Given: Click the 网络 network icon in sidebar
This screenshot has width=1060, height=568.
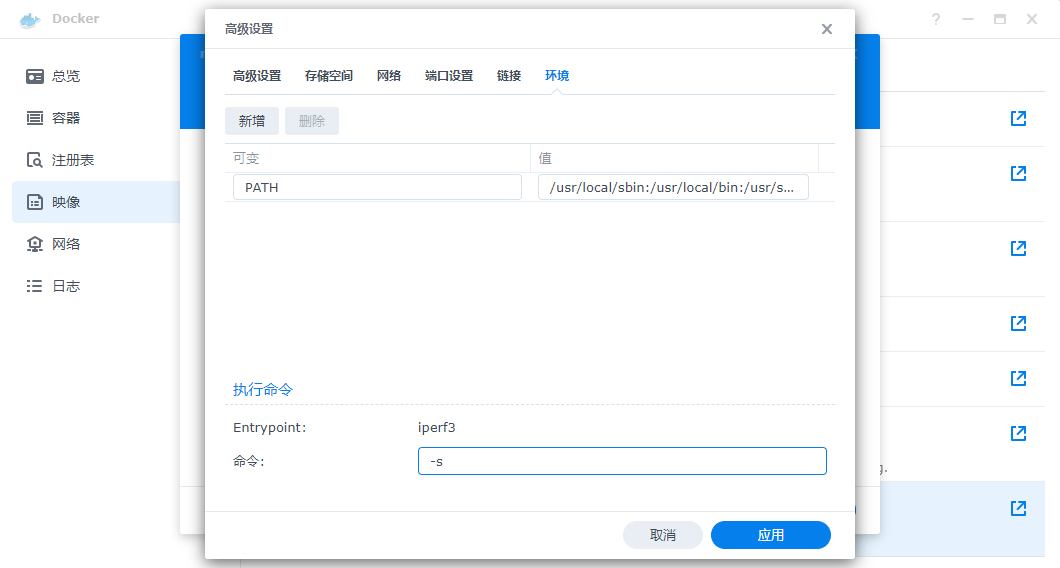Looking at the screenshot, I should point(35,244).
